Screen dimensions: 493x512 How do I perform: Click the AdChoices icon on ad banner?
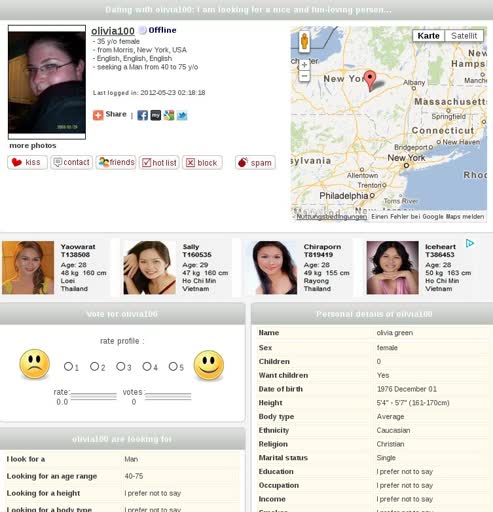tap(470, 243)
